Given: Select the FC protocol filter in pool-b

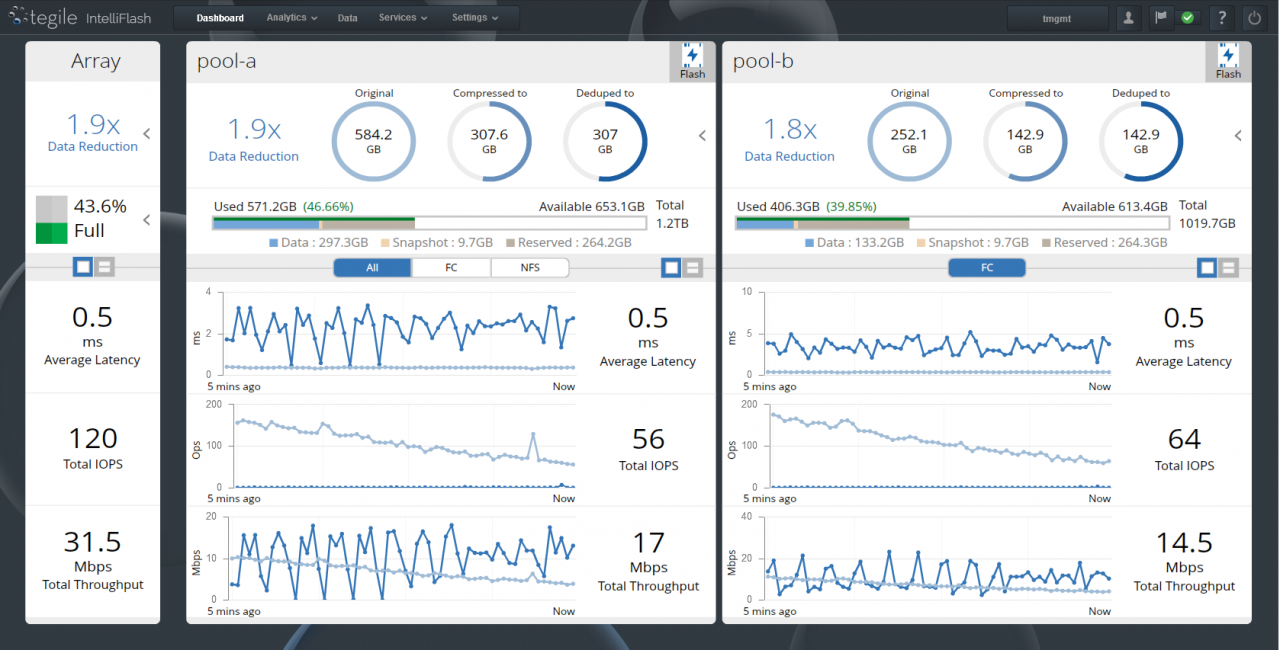Looking at the screenshot, I should tap(987, 268).
